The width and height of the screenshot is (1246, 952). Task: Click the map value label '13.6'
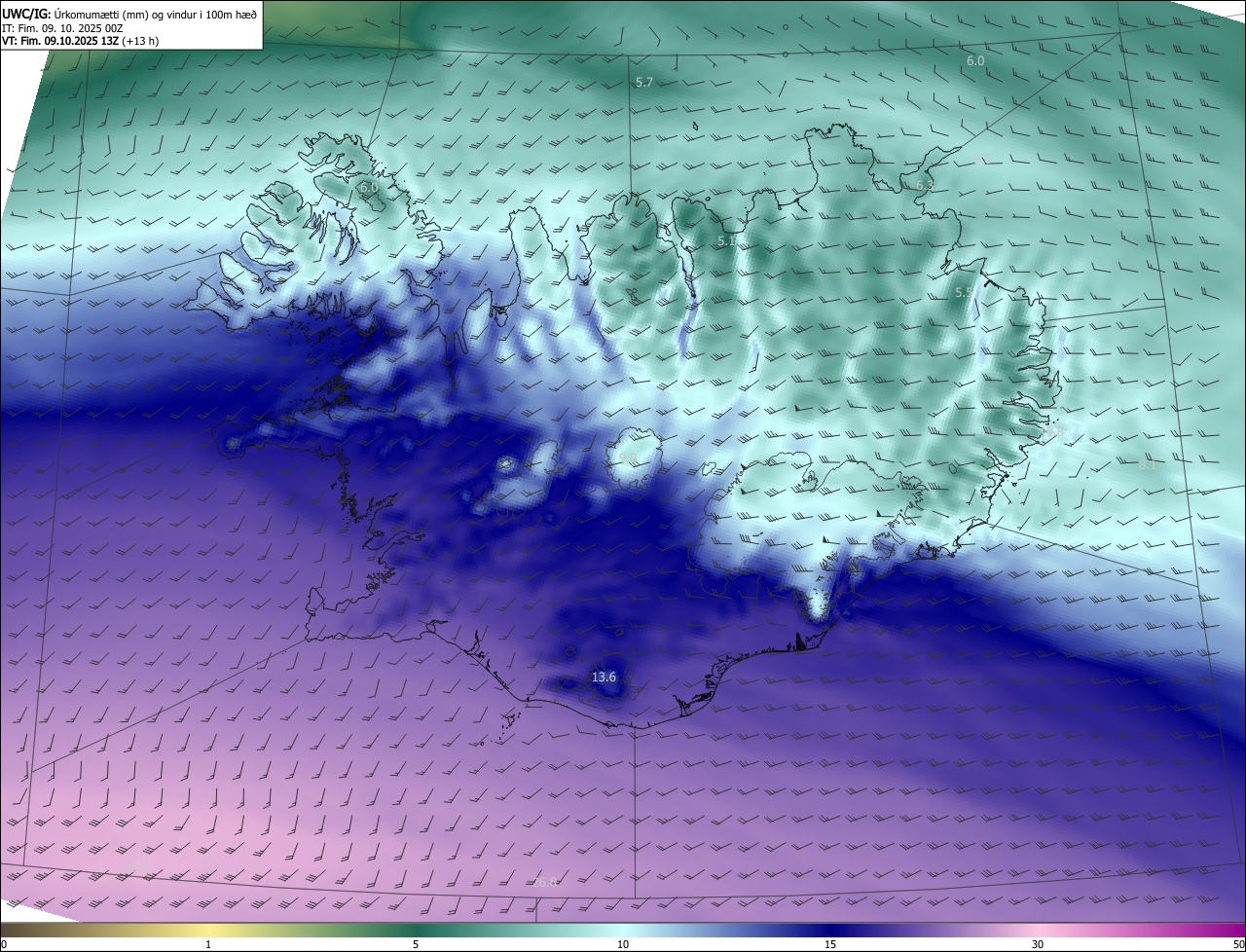604,677
